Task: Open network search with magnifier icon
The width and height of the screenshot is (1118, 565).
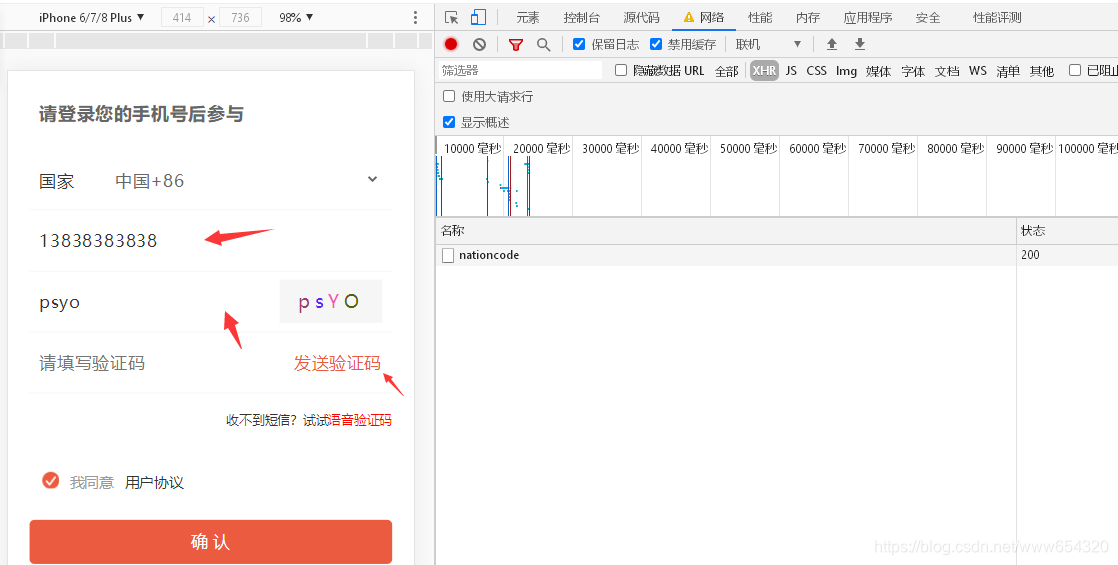Action: [543, 44]
